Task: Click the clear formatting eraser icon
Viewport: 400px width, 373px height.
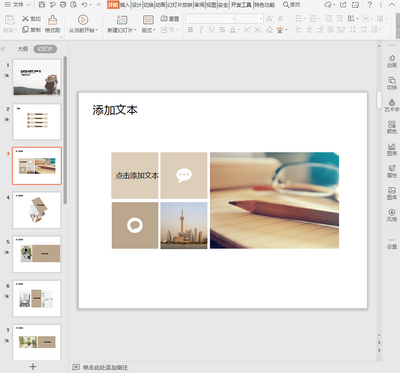Action: click(269, 30)
